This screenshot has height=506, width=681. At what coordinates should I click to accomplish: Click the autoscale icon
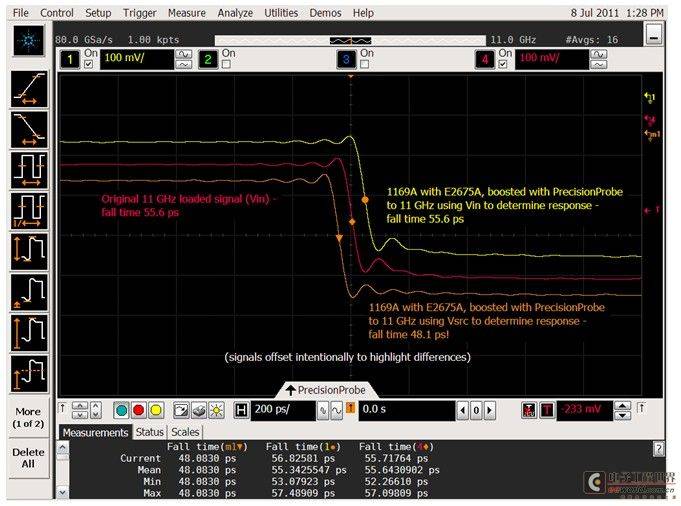[181, 410]
